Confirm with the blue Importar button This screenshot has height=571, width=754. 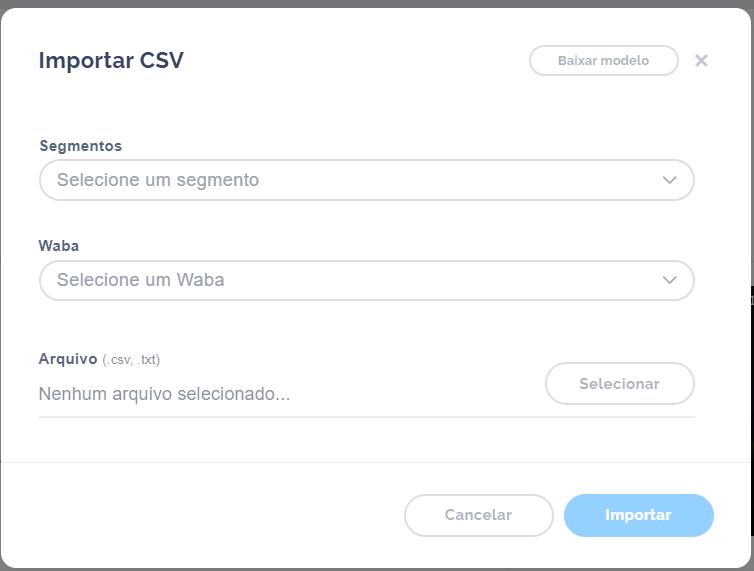coord(638,515)
